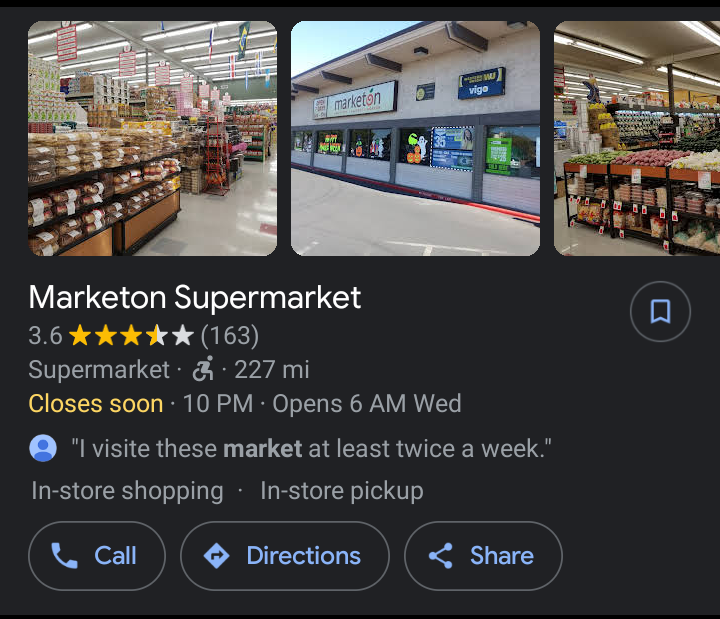Tap "Opens 6 AM Wed" hours text

pyautogui.click(x=367, y=404)
